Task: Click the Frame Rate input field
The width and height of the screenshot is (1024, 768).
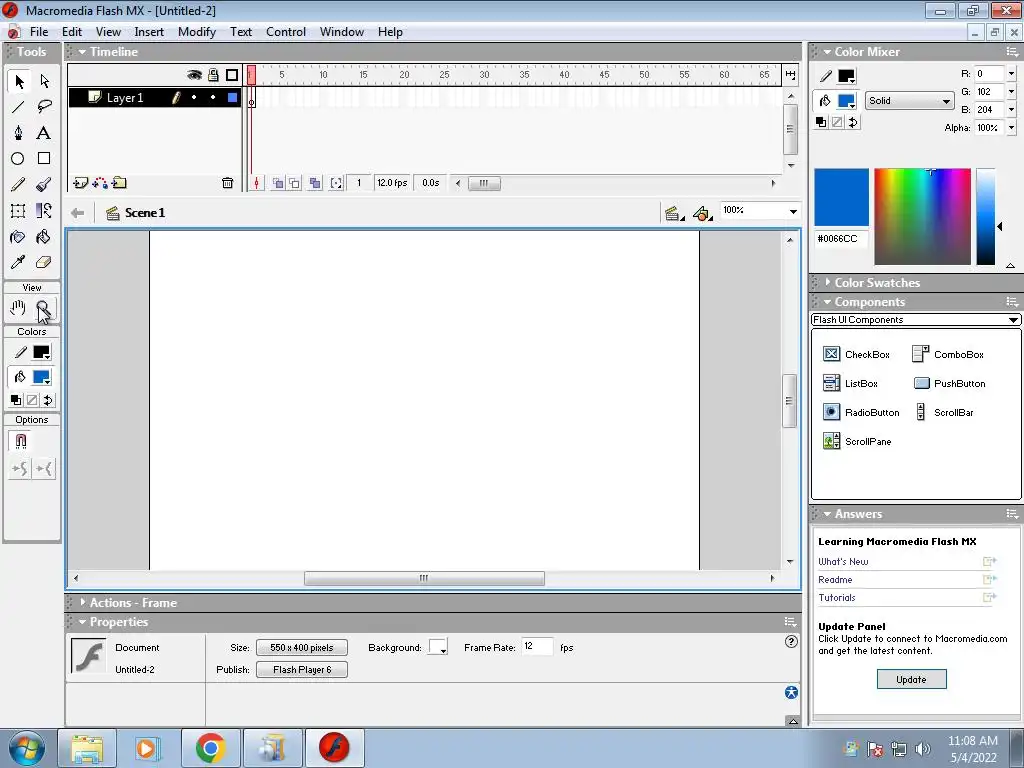Action: 537,647
